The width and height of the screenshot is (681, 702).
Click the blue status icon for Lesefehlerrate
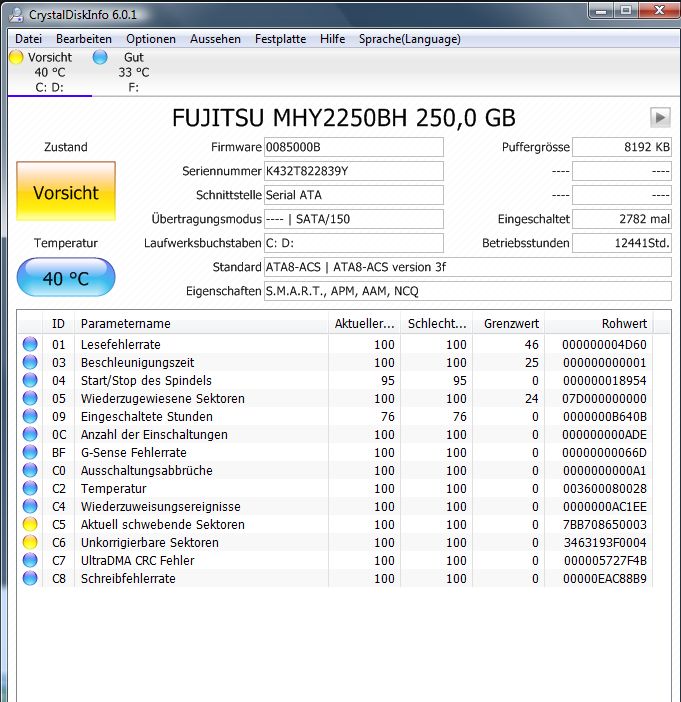30,344
